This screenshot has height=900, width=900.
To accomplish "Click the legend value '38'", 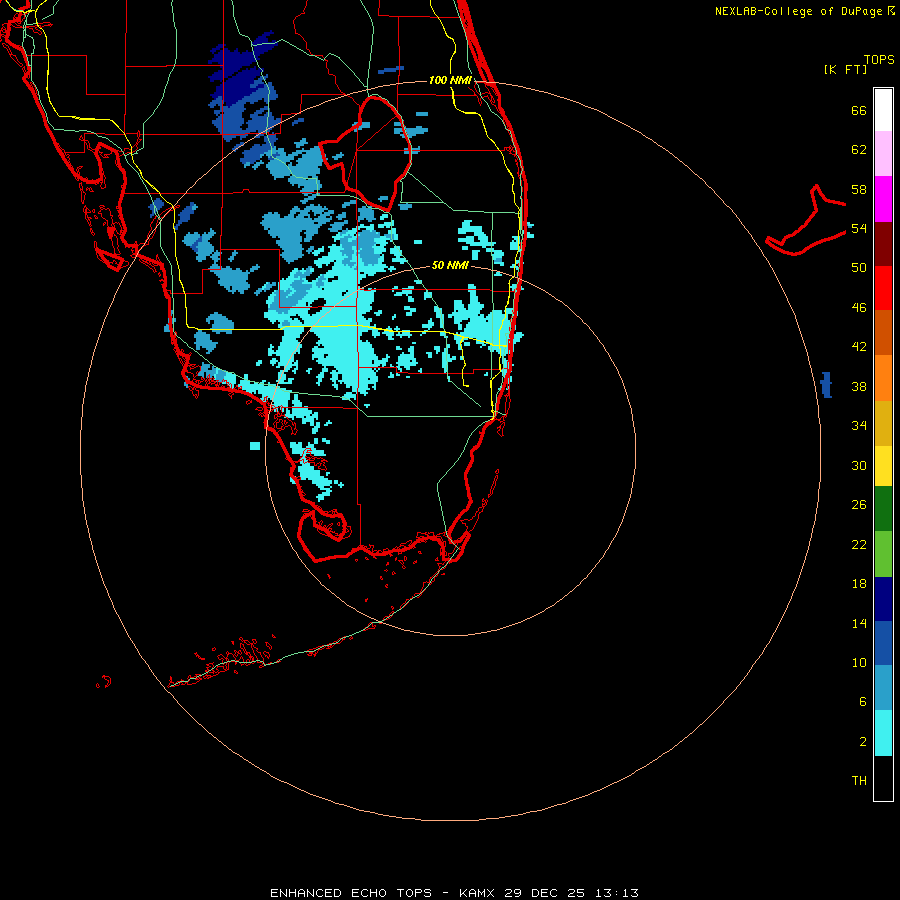I will 859,386.
